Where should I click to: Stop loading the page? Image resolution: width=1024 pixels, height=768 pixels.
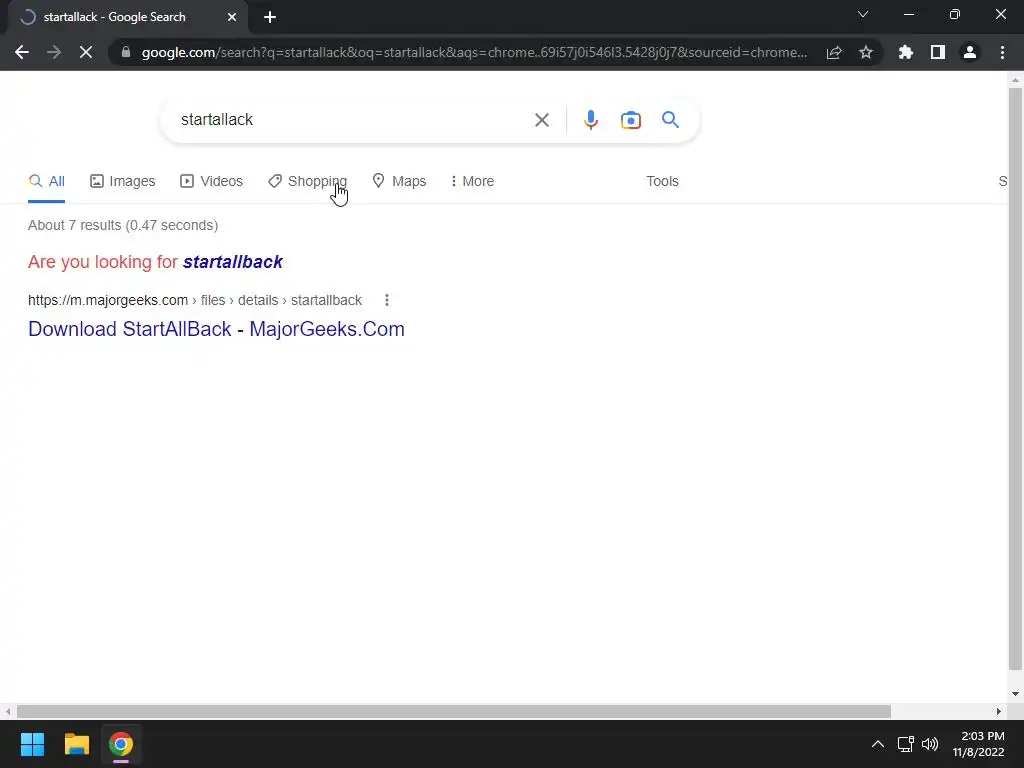[86, 52]
